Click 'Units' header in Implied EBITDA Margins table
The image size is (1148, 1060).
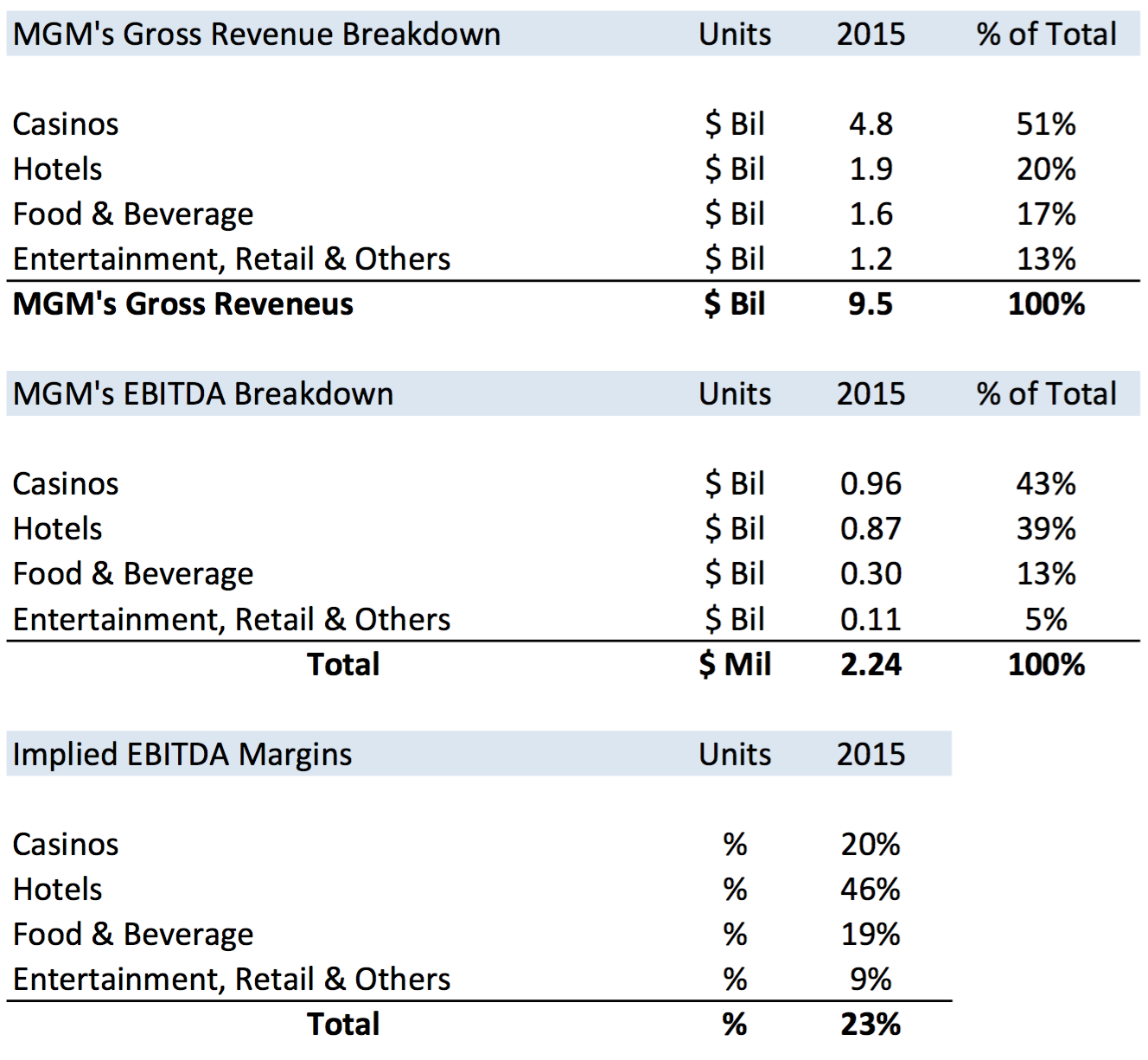(735, 755)
